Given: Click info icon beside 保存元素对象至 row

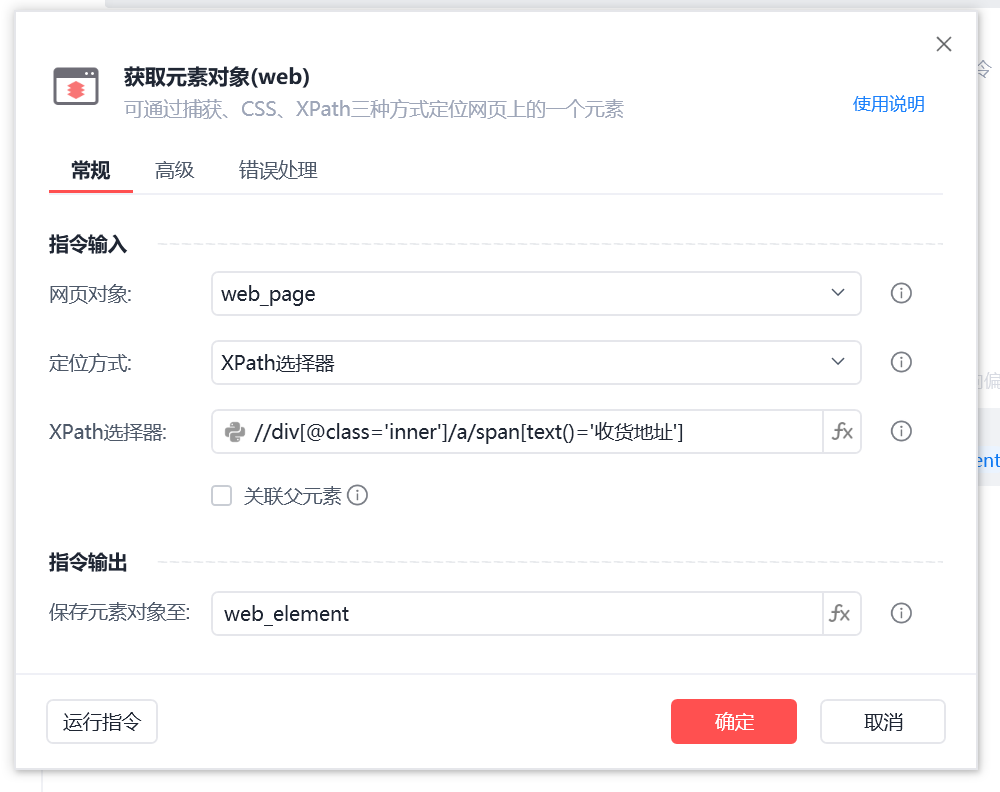Looking at the screenshot, I should (x=901, y=614).
